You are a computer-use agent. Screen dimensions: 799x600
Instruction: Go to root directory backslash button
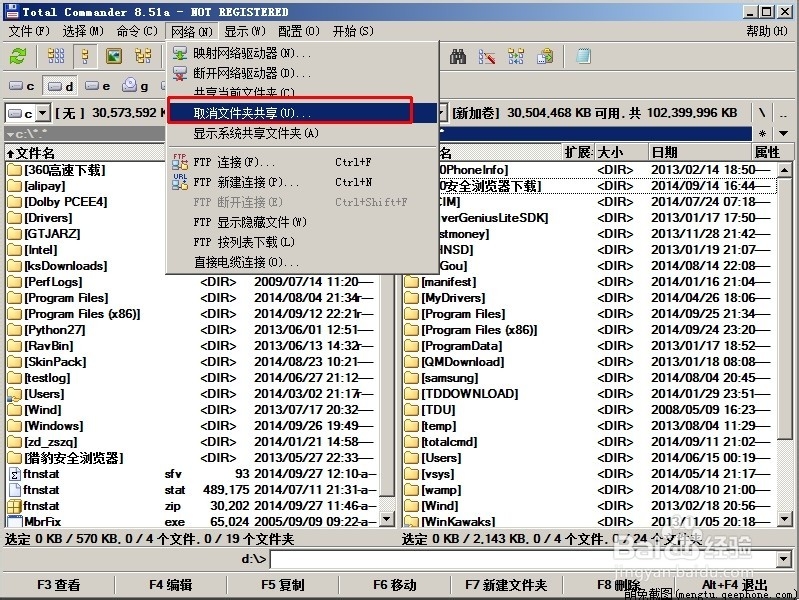pyautogui.click(x=762, y=113)
